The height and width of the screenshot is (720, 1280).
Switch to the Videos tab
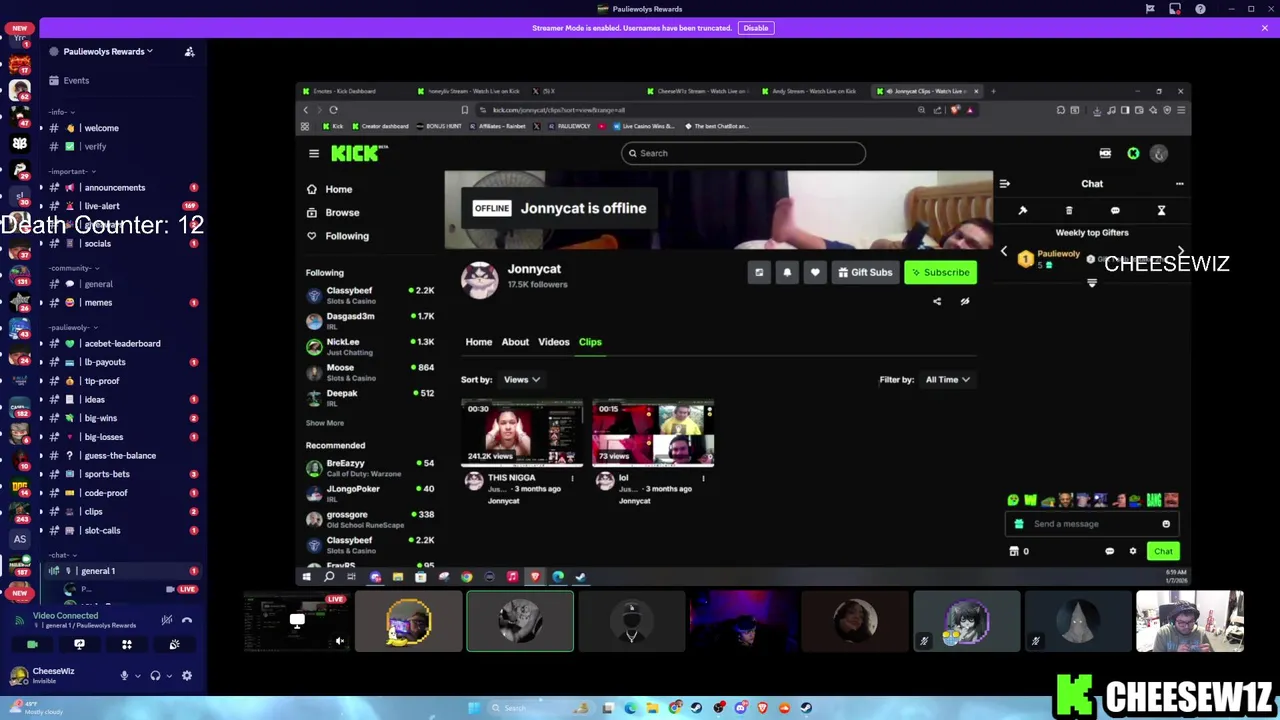coord(554,342)
